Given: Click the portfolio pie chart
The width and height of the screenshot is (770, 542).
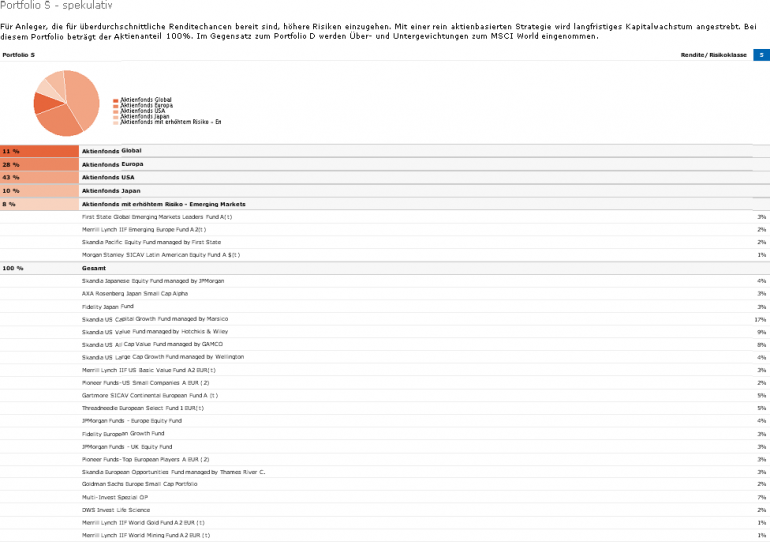Looking at the screenshot, I should 66,103.
